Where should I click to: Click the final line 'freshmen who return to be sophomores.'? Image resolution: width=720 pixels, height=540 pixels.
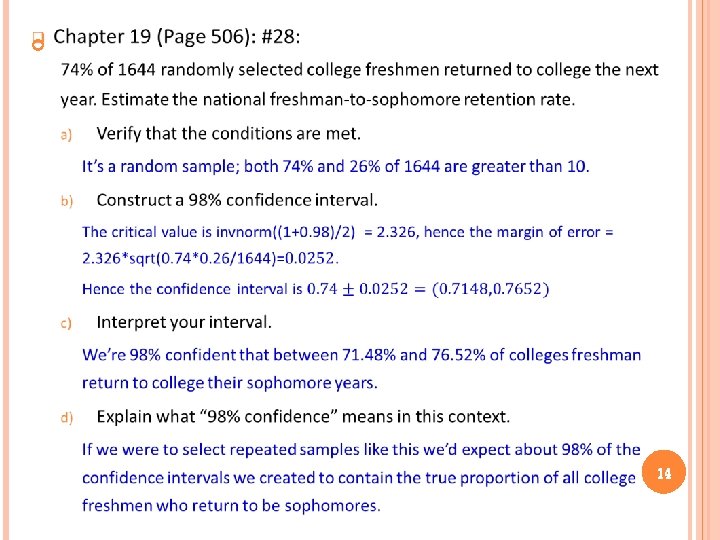[231, 506]
